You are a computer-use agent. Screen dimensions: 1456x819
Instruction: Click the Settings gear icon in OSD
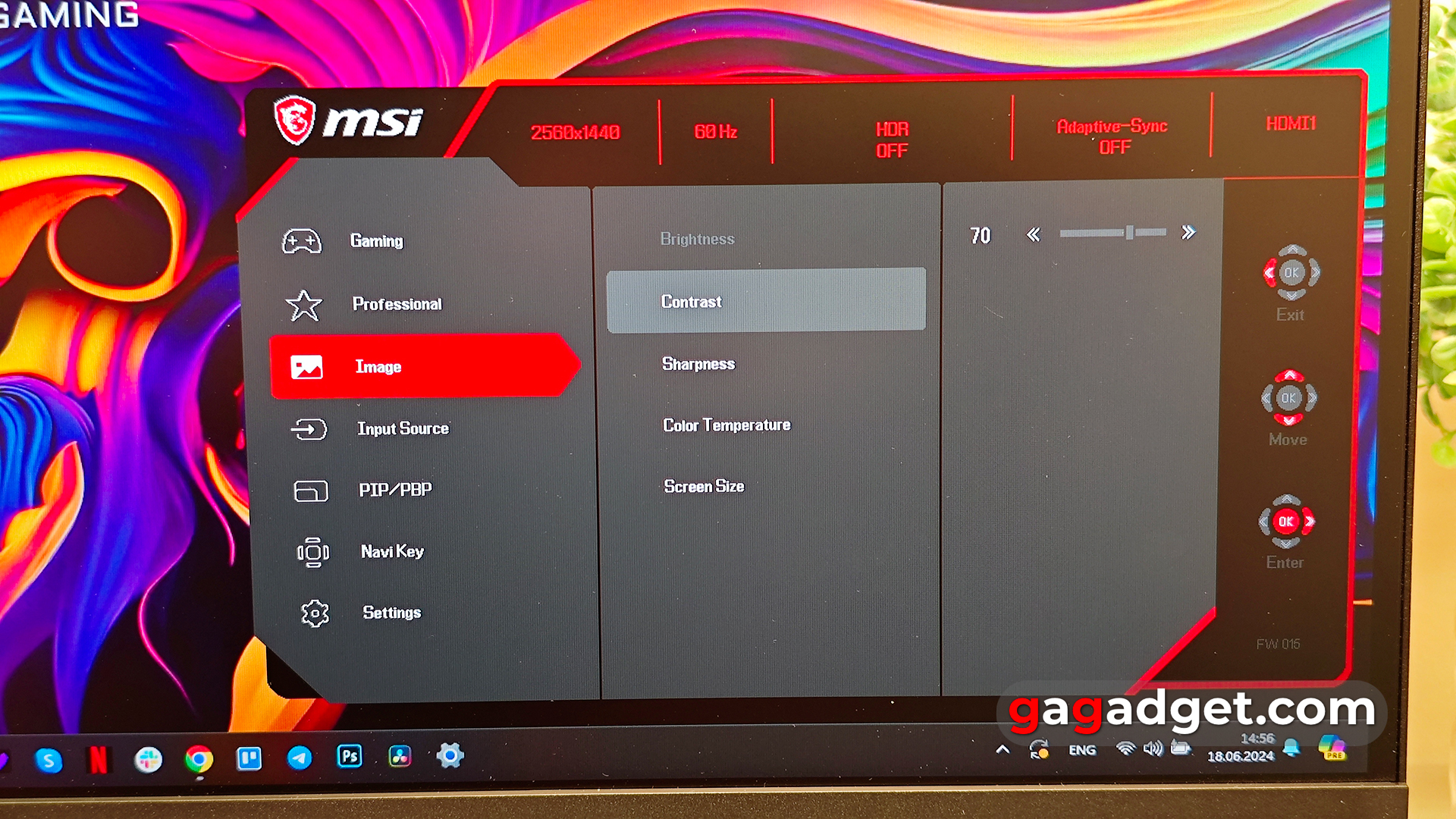315,613
